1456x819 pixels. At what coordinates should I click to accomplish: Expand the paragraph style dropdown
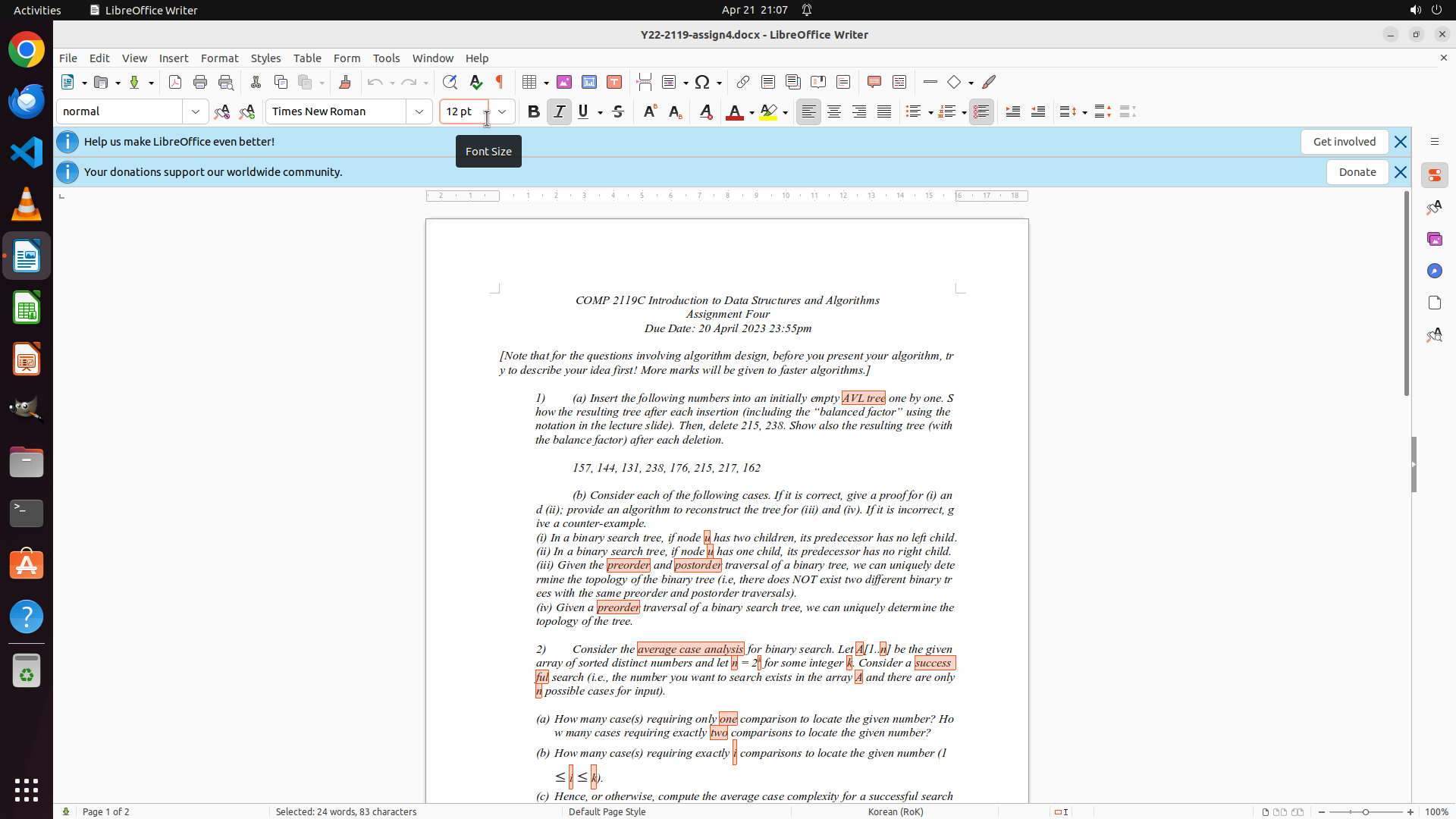(196, 111)
